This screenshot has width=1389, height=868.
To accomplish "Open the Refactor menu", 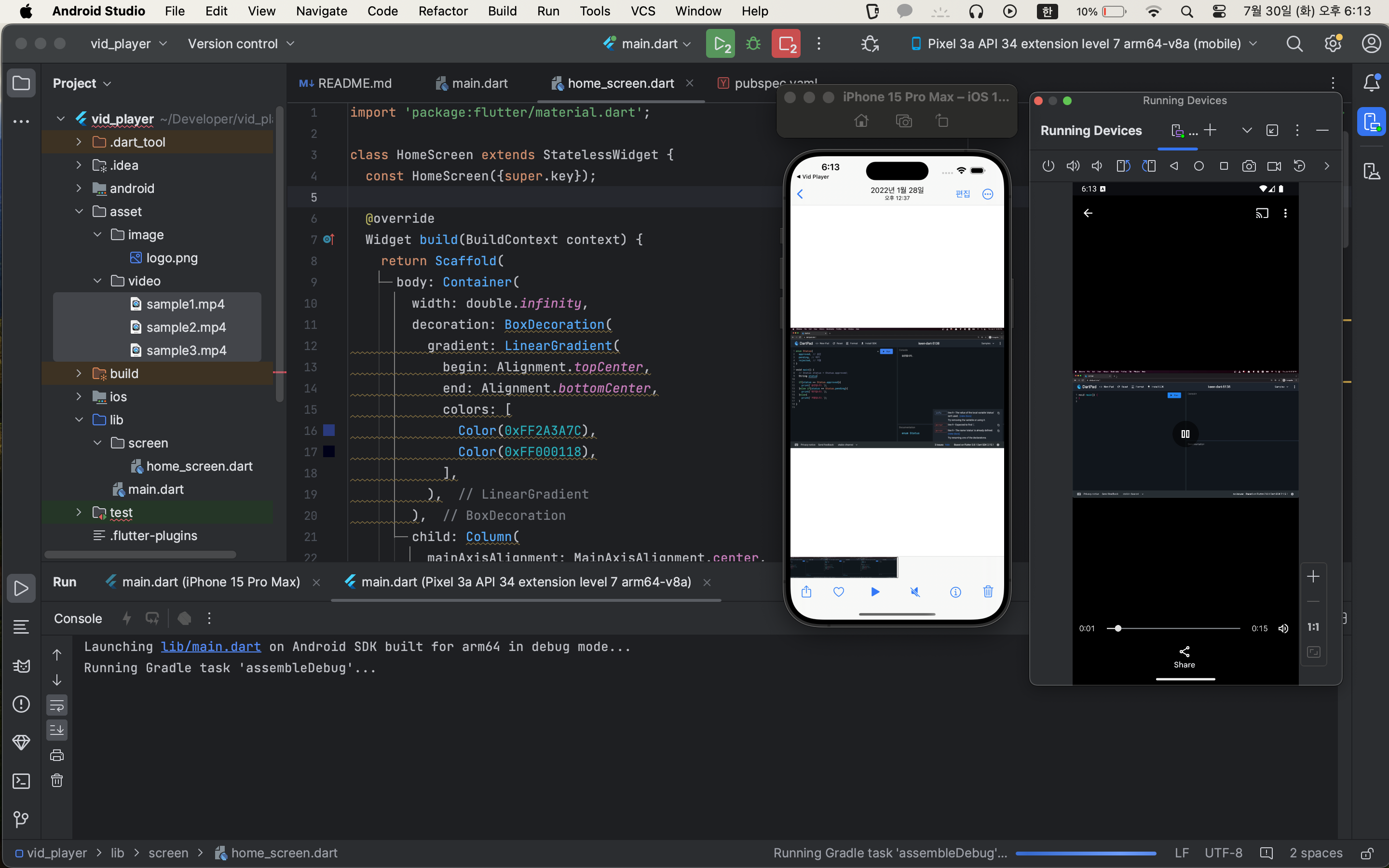I will pos(443,11).
